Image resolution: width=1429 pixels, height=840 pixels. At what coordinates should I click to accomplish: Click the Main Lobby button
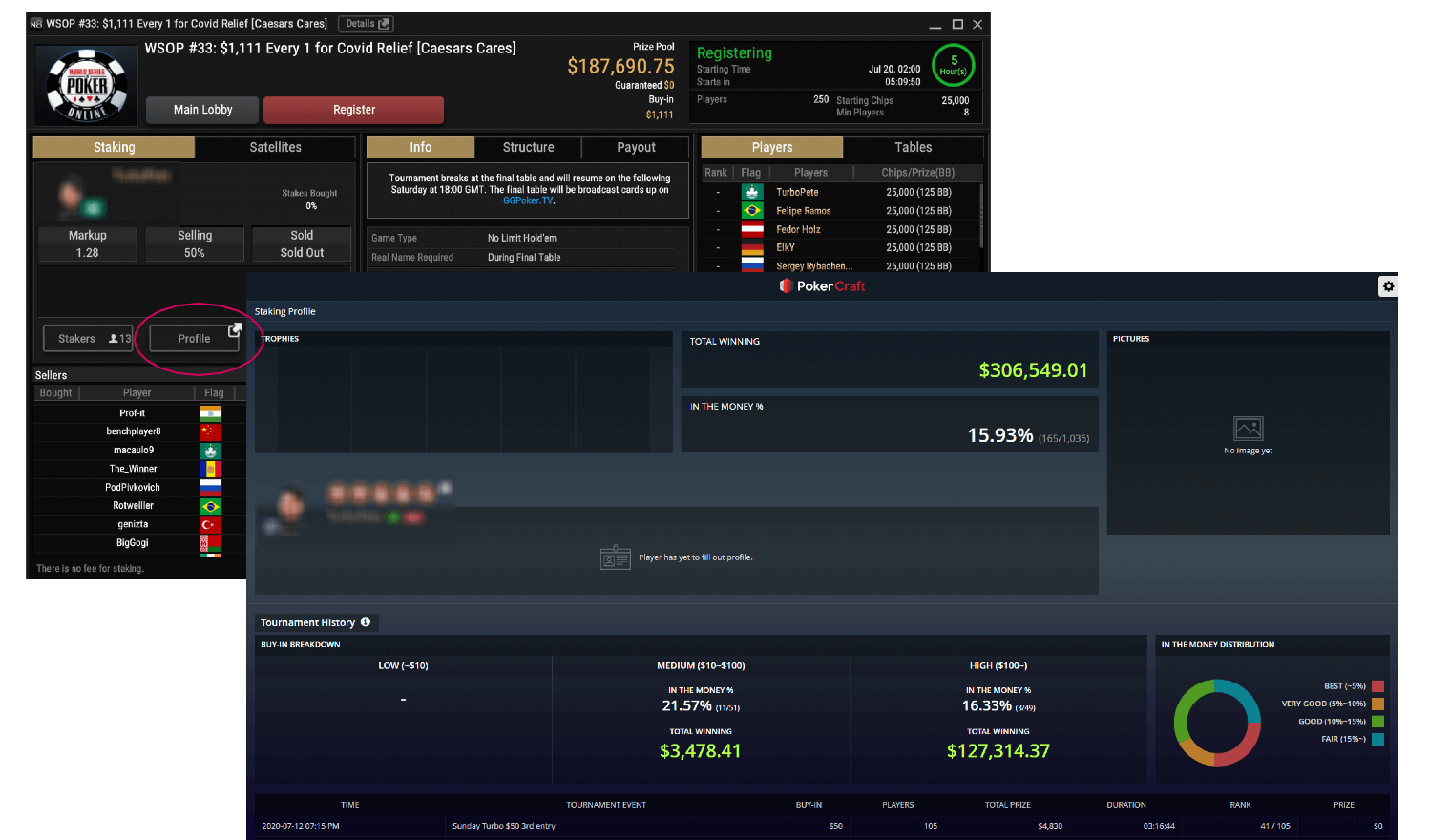point(202,110)
